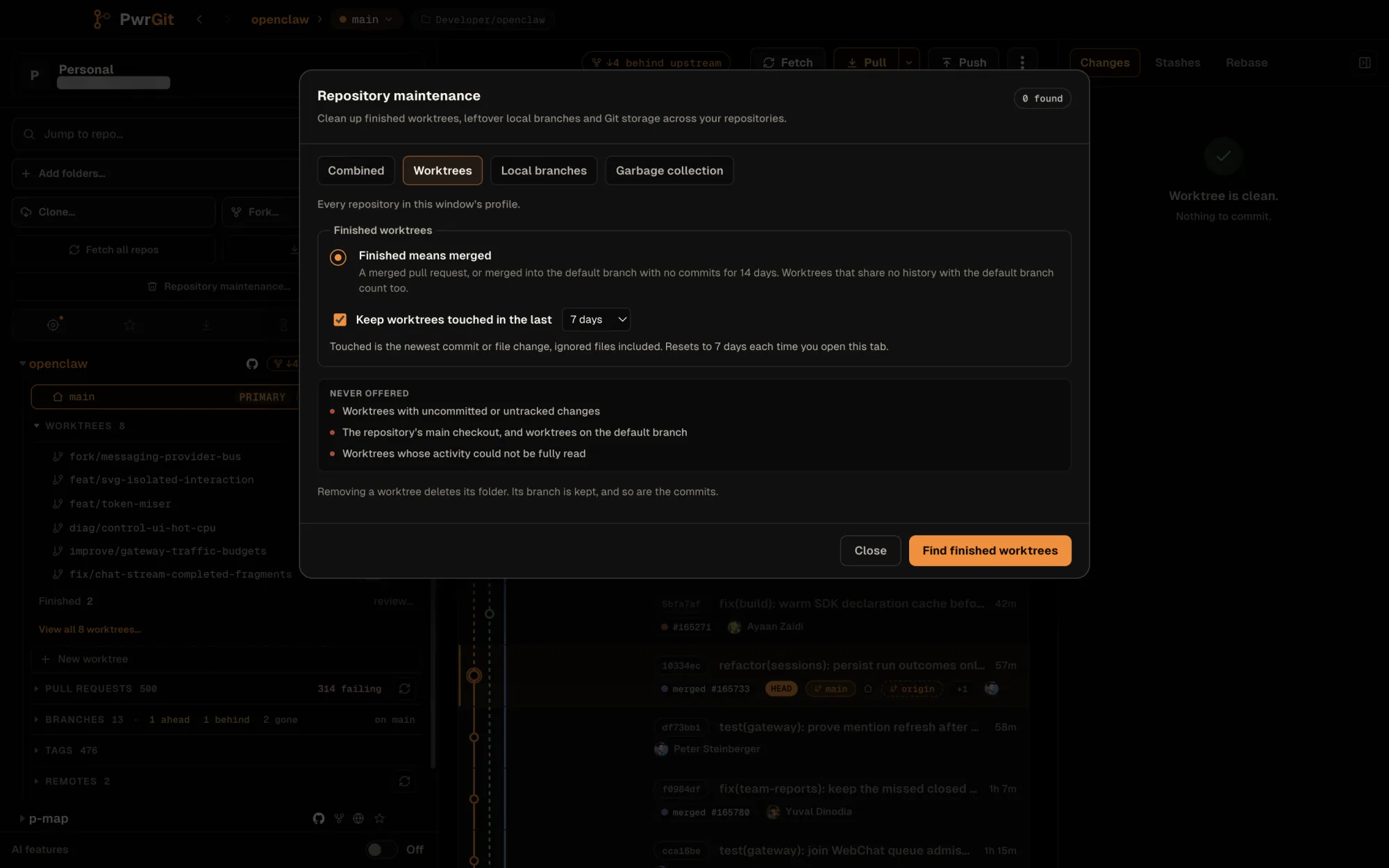Collapse the WORKTREES section
The height and width of the screenshot is (868, 1389).
click(36, 426)
